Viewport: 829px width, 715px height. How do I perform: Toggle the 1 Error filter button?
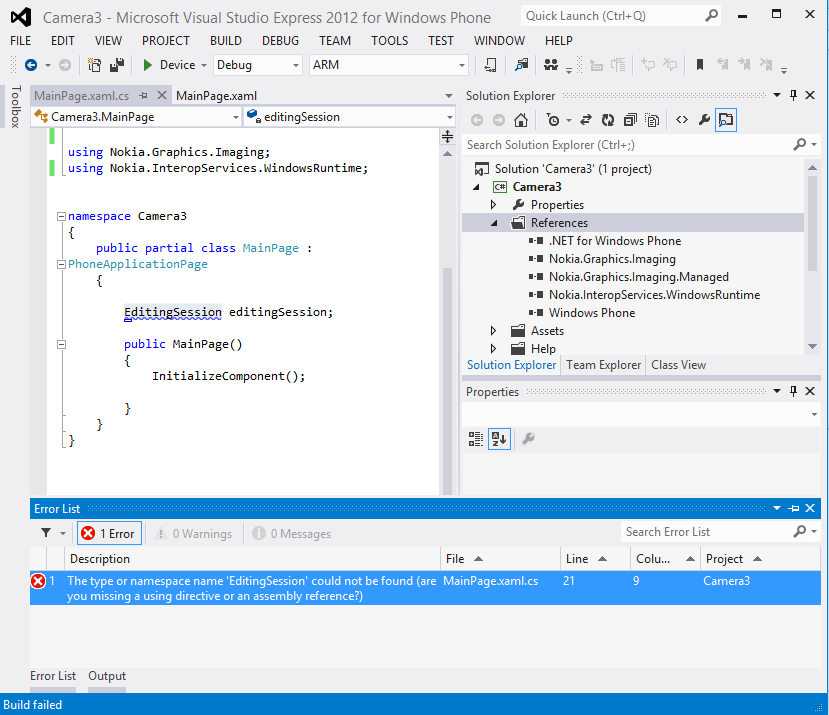pos(109,534)
